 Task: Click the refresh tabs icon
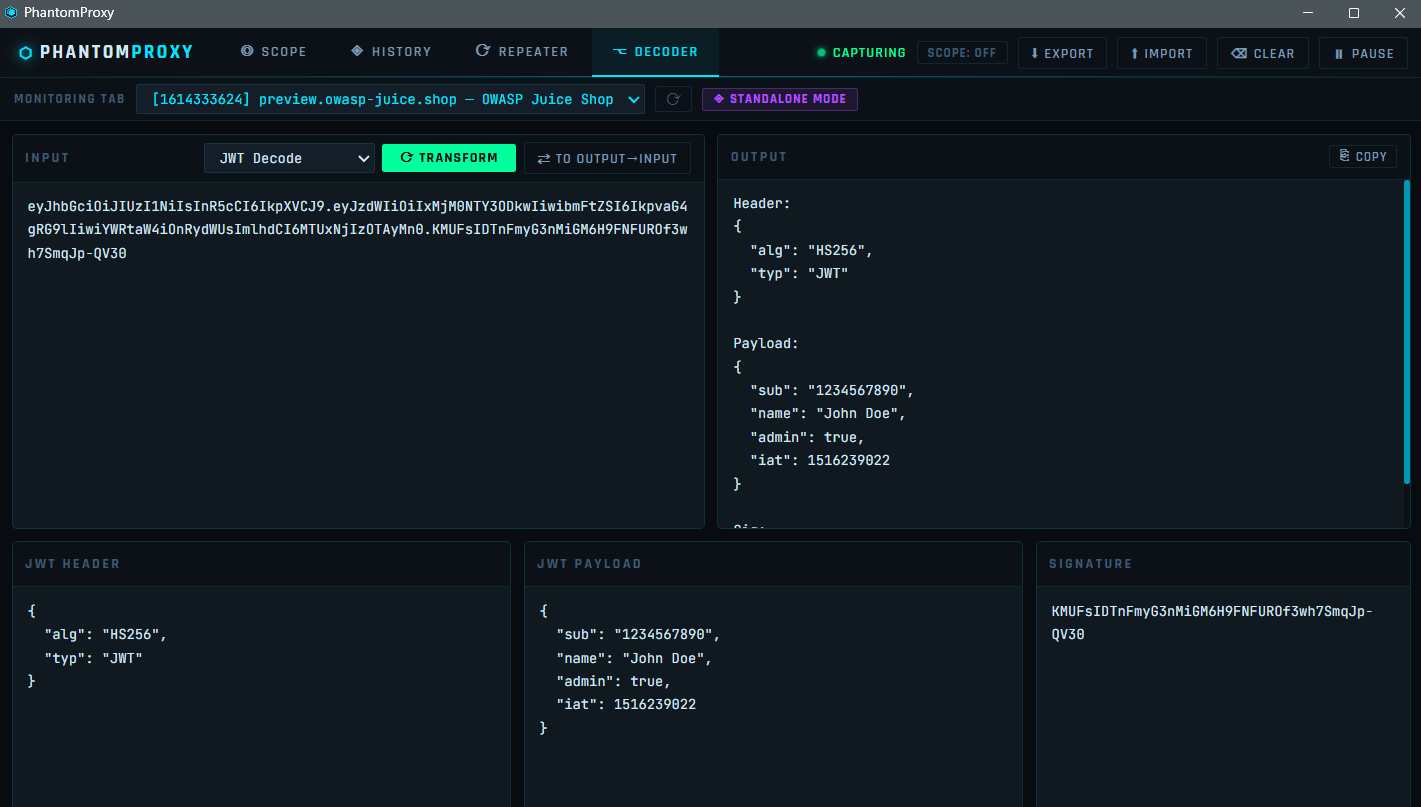pyautogui.click(x=673, y=99)
